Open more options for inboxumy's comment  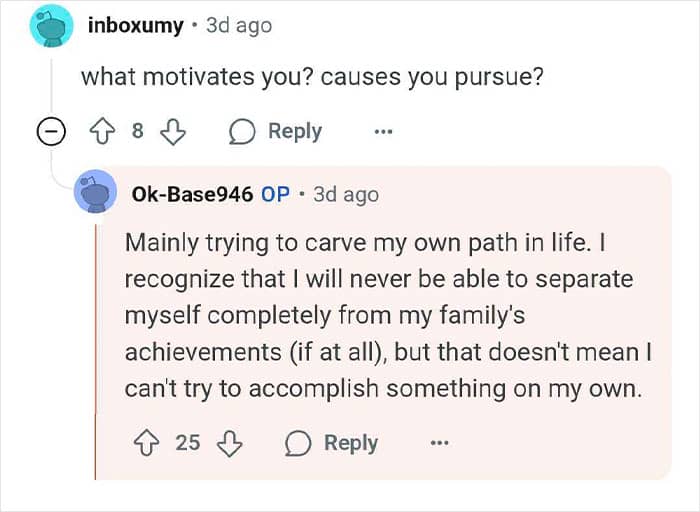[x=383, y=131]
